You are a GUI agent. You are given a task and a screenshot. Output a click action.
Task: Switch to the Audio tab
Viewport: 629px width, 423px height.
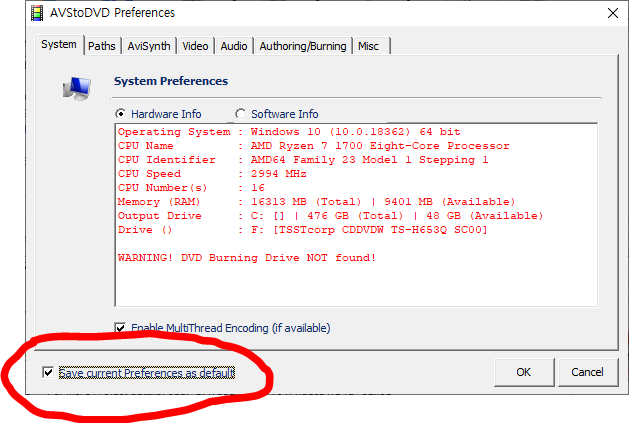pos(234,46)
